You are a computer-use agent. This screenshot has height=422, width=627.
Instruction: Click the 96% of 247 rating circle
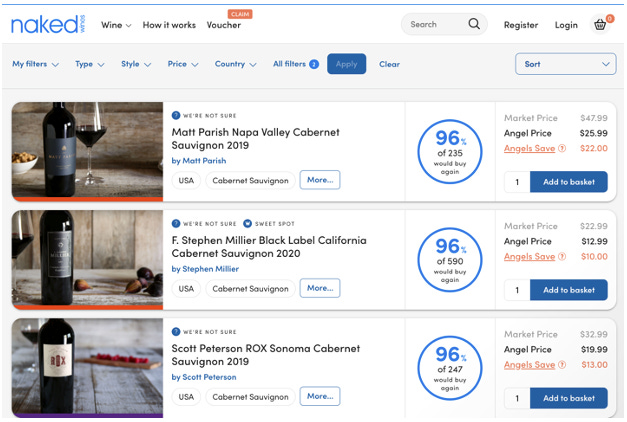click(x=450, y=368)
